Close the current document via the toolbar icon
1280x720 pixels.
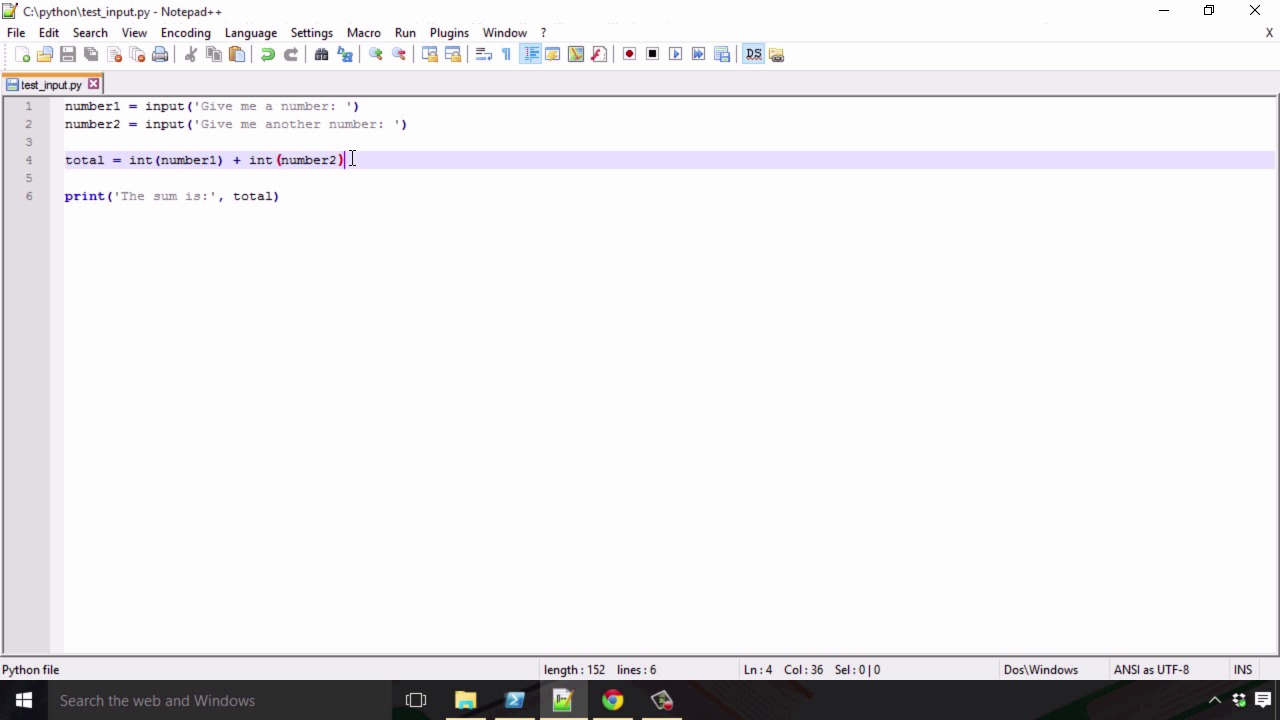coord(114,54)
